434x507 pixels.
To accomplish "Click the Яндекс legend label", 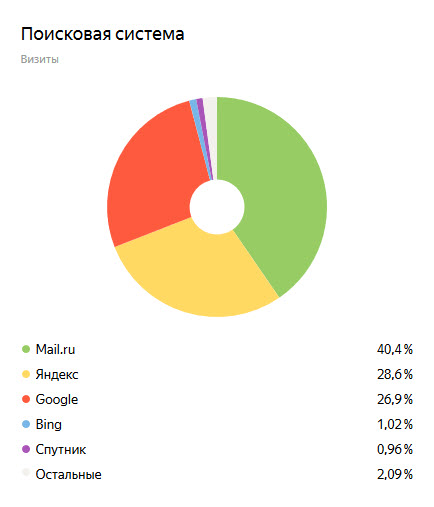I will point(57,375).
